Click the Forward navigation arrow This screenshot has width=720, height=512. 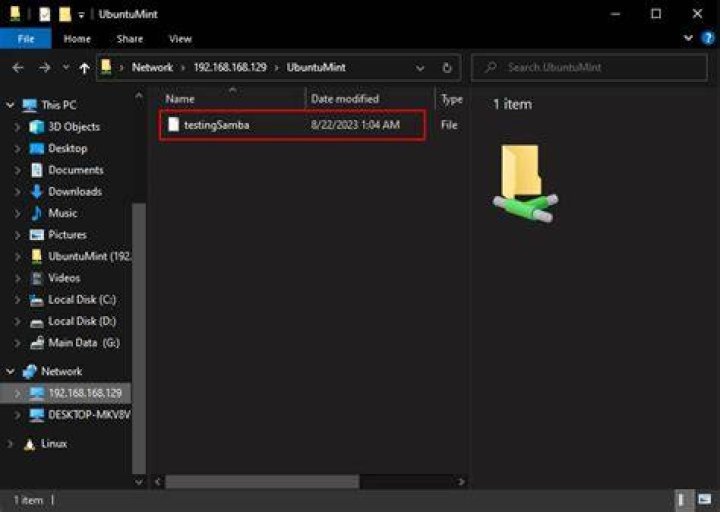(x=45, y=68)
